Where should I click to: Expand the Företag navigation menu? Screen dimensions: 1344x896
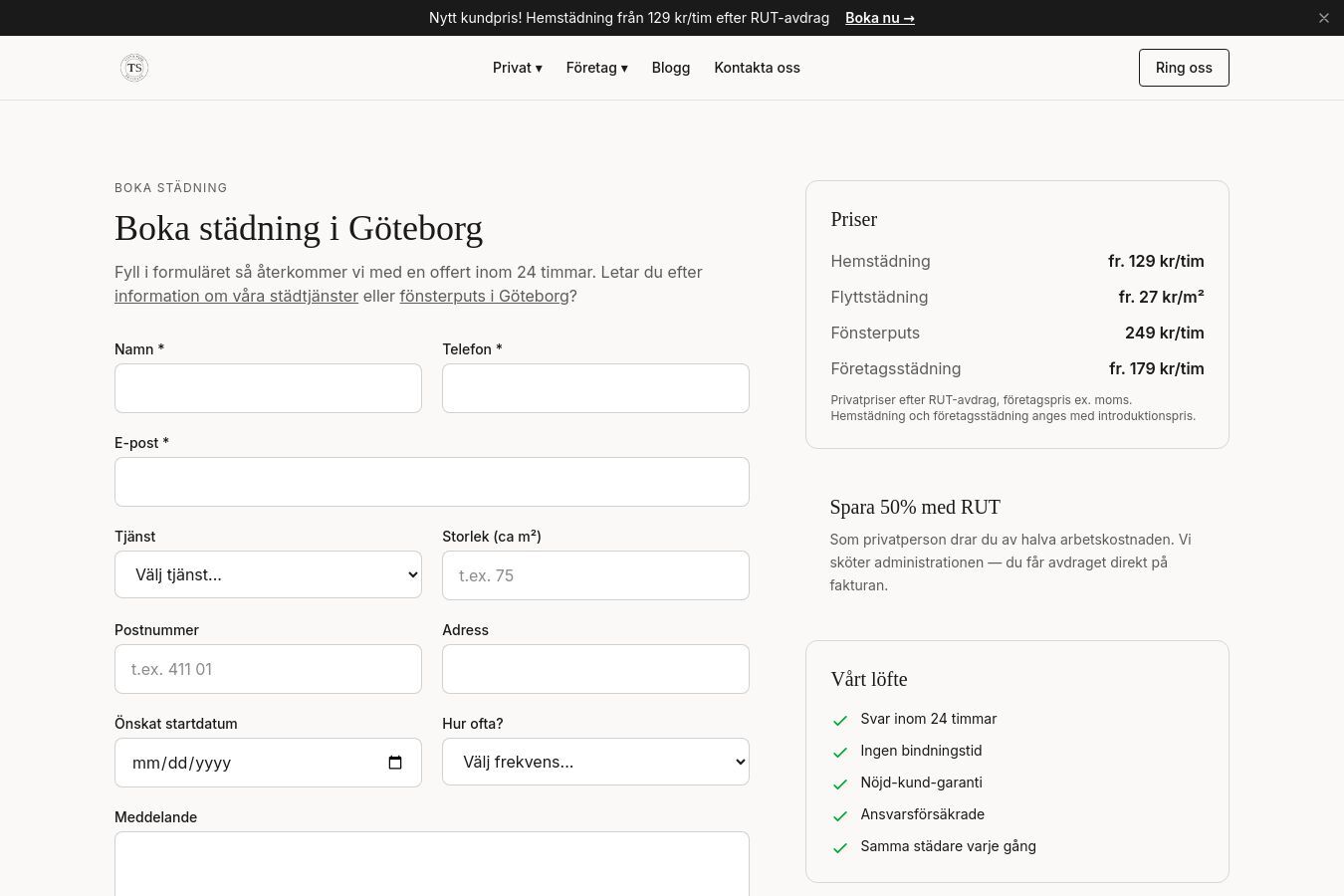(x=597, y=68)
